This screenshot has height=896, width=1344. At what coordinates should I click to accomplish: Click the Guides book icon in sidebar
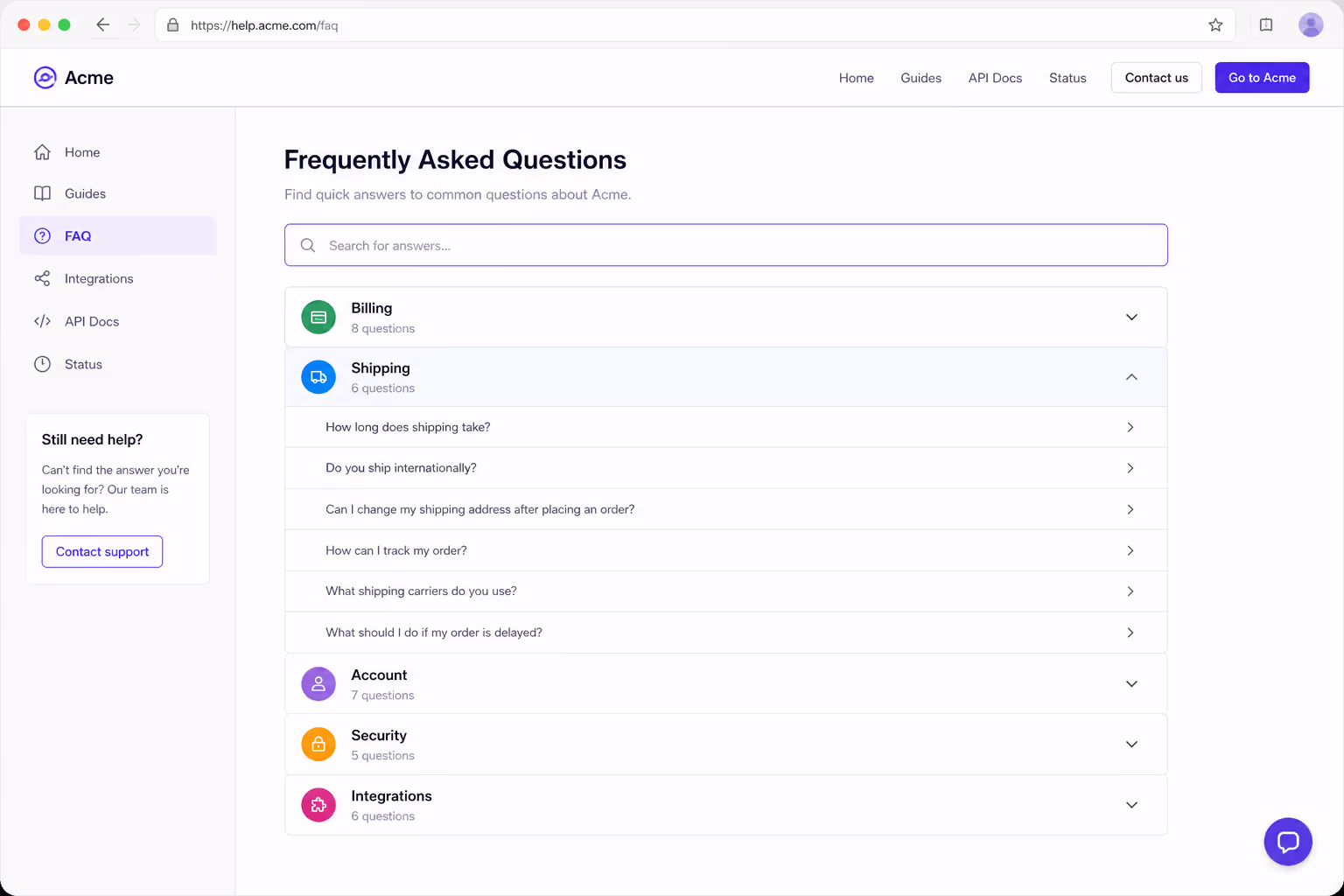(42, 193)
